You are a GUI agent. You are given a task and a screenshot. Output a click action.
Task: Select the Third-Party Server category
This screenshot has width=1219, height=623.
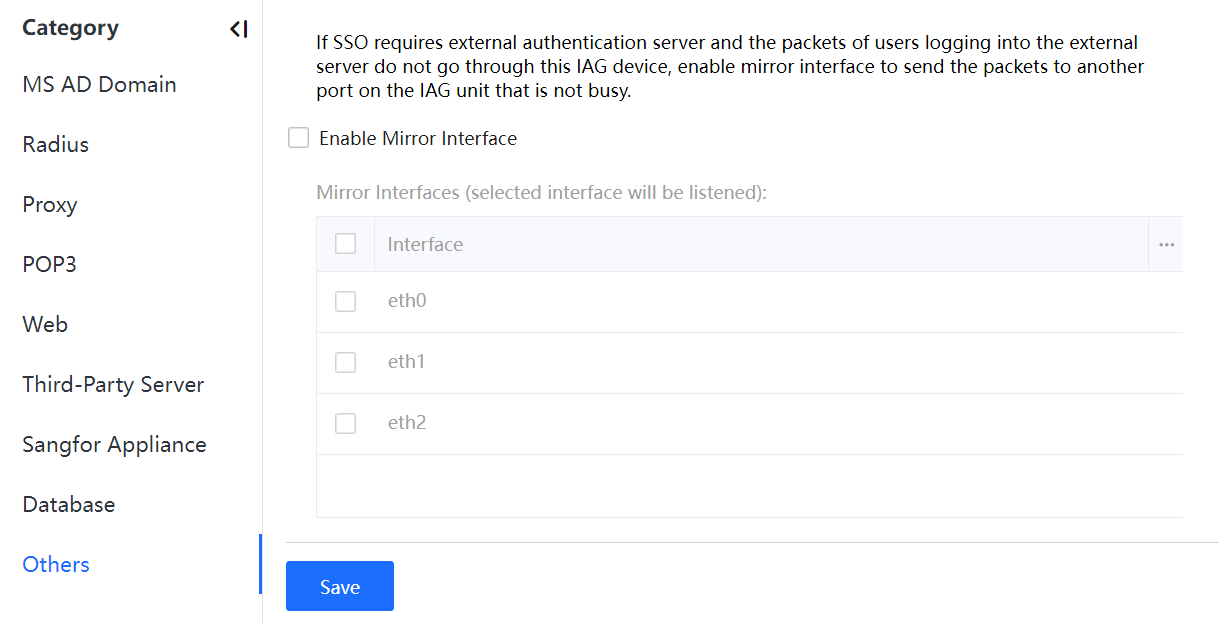click(x=113, y=385)
